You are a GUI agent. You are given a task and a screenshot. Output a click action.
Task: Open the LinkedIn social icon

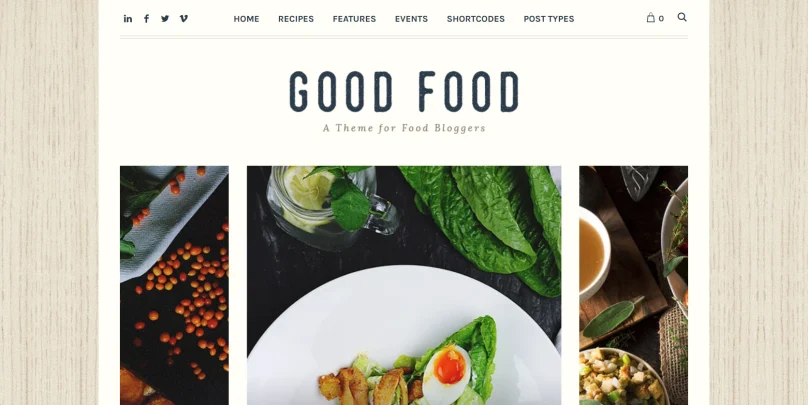(x=128, y=19)
